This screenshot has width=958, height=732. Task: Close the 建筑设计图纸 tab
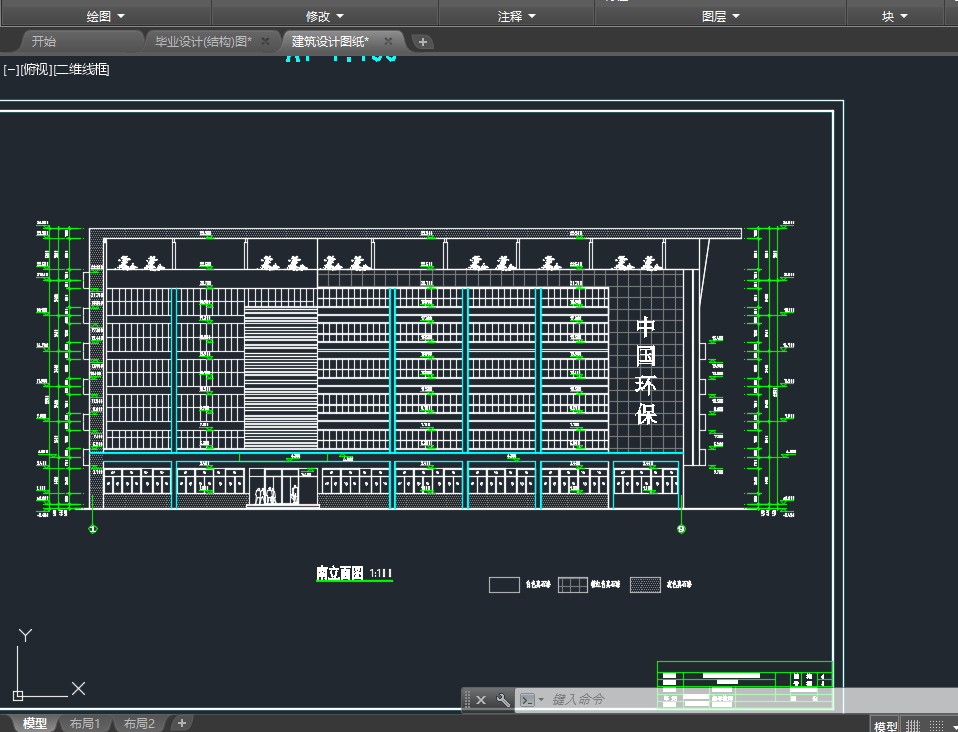pyautogui.click(x=388, y=42)
